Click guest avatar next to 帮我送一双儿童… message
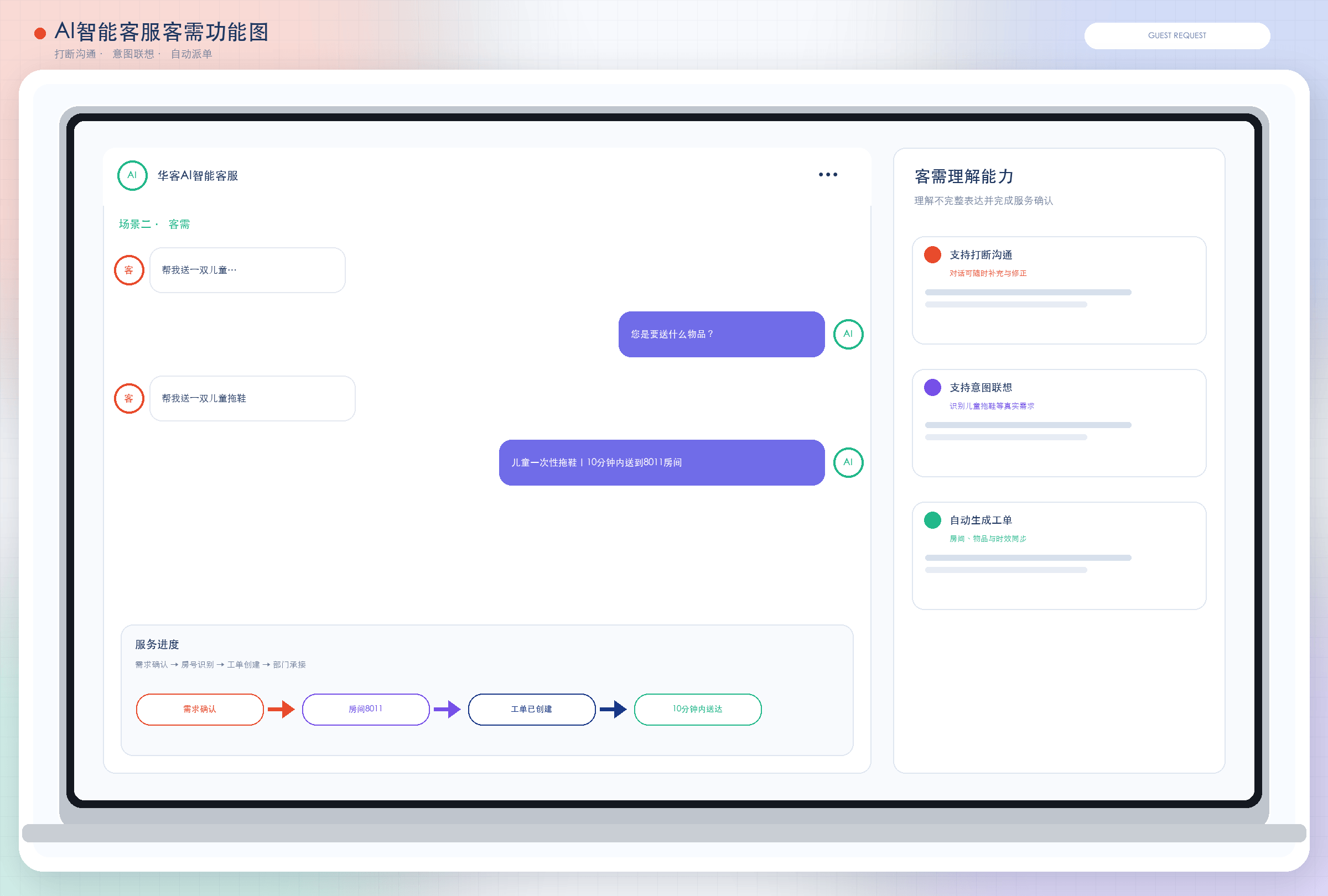Screen dimensions: 1328x896 pos(129,270)
